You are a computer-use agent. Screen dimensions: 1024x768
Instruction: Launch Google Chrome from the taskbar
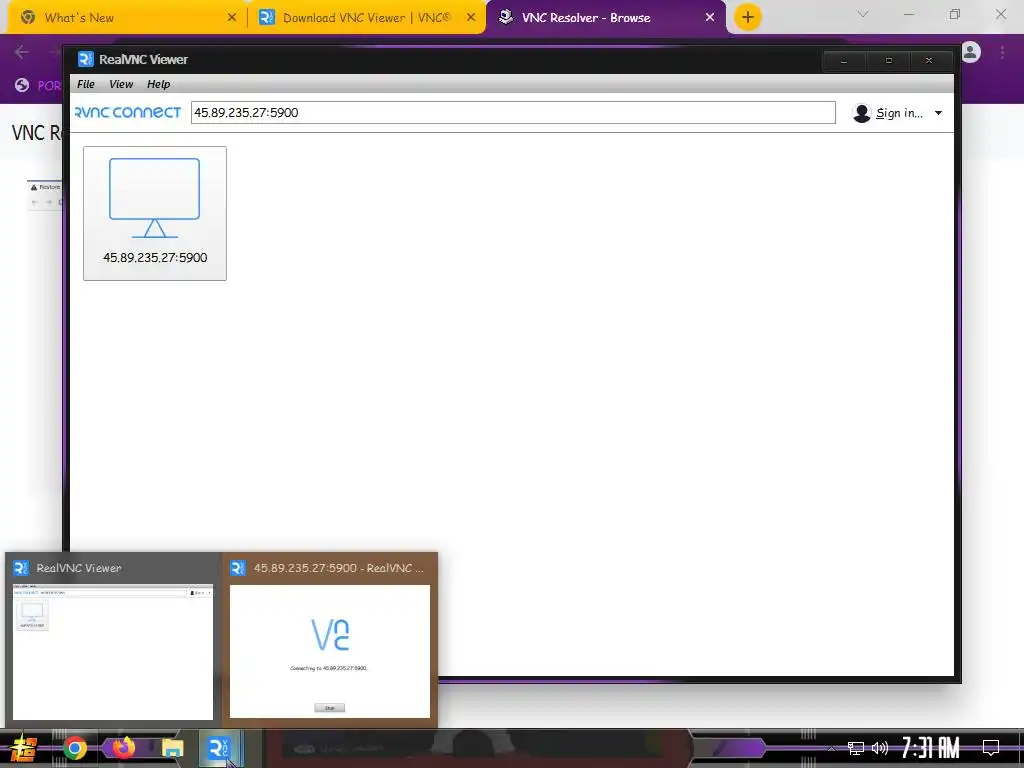tap(75, 748)
